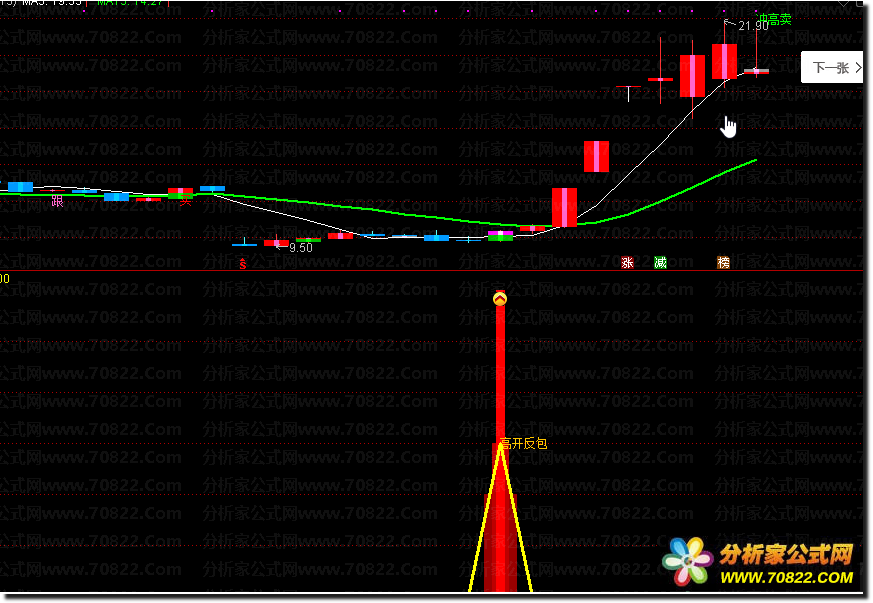The image size is (873, 603).
Task: Select the pink 跟 signal label
Action: 57,201
